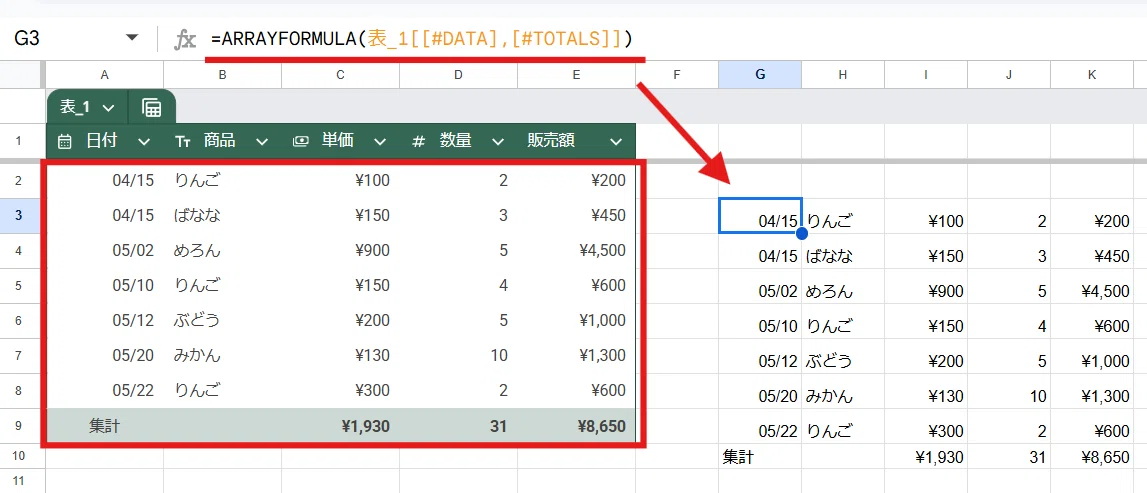
Task: Open the 単価 column dropdown arrow
Action: [x=380, y=142]
